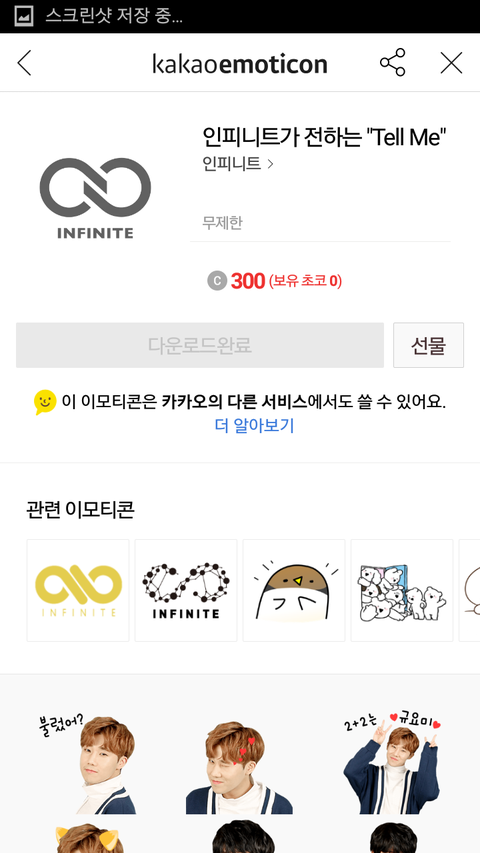Image resolution: width=480 pixels, height=853 pixels.
Task: Open the share icon
Action: tap(392, 63)
